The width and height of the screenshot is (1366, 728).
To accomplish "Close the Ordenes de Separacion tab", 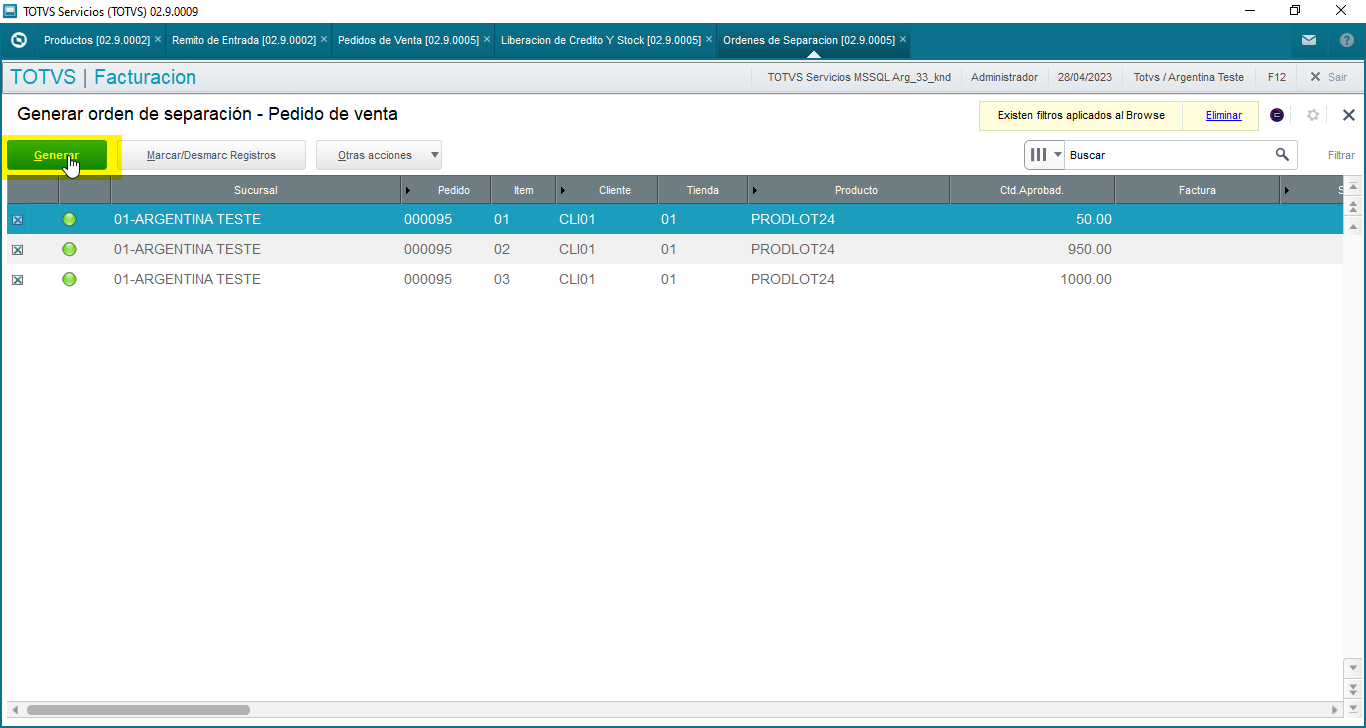I will [903, 39].
